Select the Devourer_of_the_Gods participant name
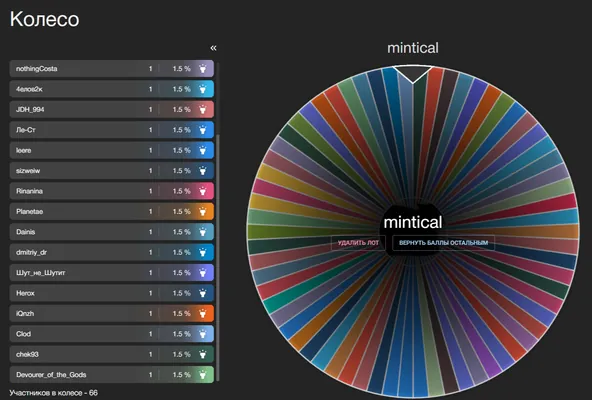592x400 pixels. (x=51, y=375)
